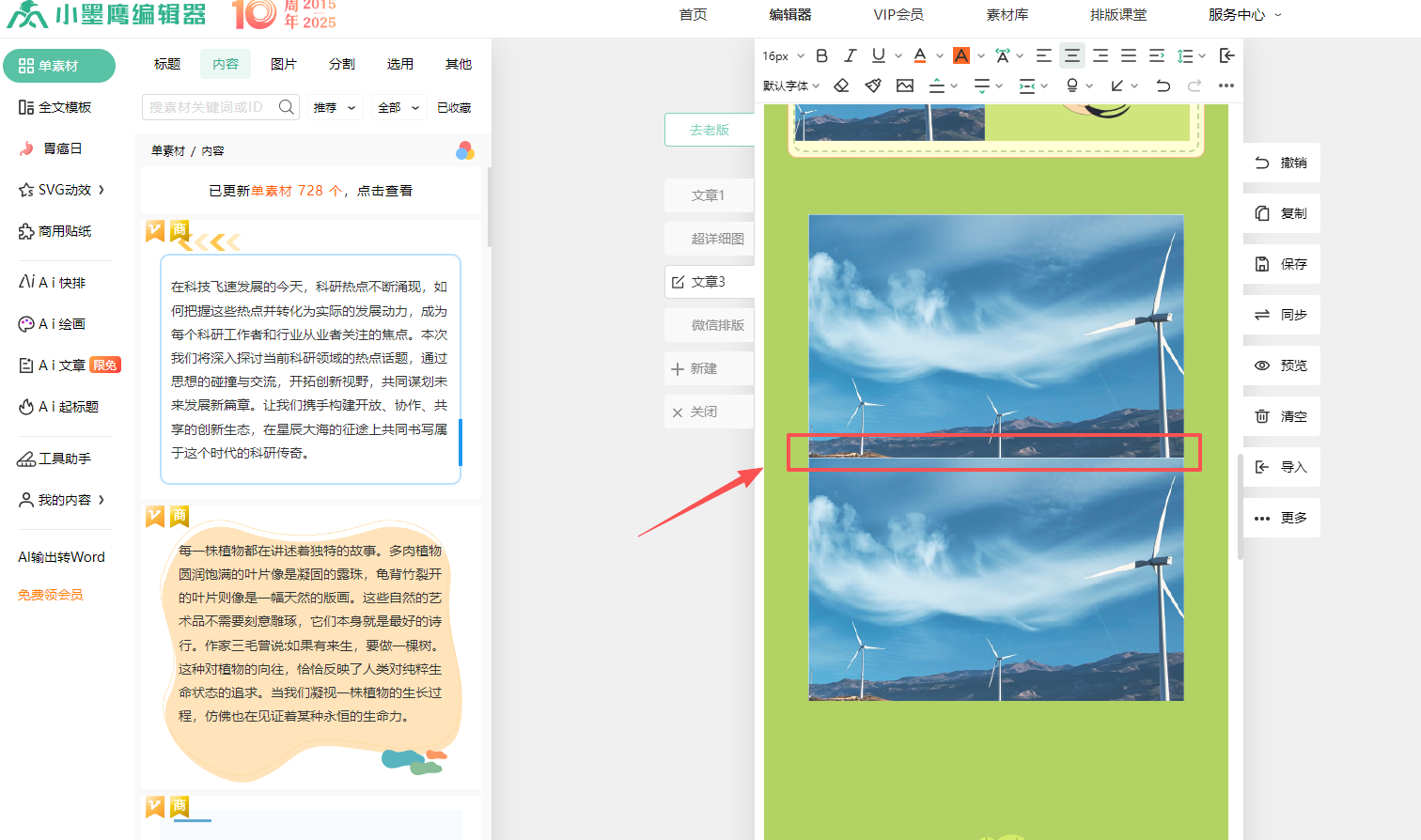Expand the 推荐 sort dropdown
Viewport: 1421px width, 840px height.
coord(335,107)
